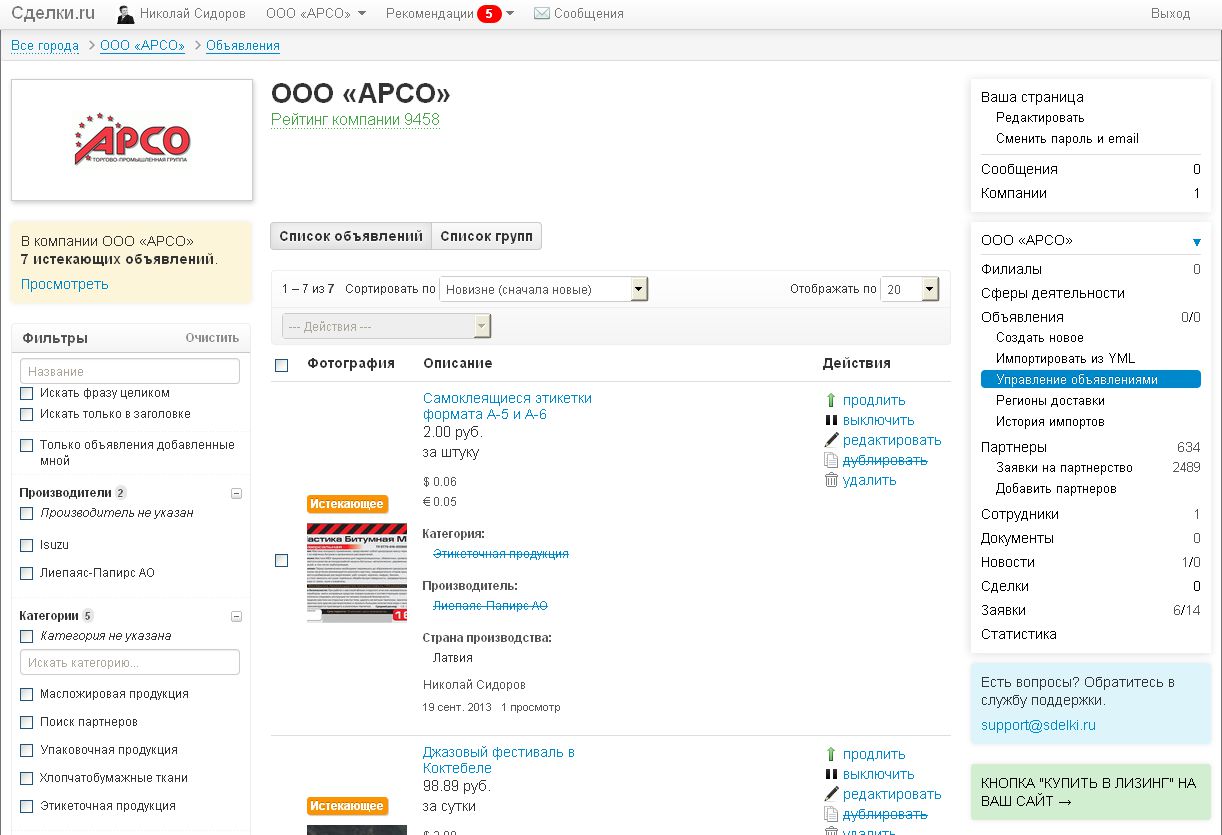The width and height of the screenshot is (1222, 835).
Task: Click the envelope icon for Сообщения
Action: pyautogui.click(x=542, y=14)
